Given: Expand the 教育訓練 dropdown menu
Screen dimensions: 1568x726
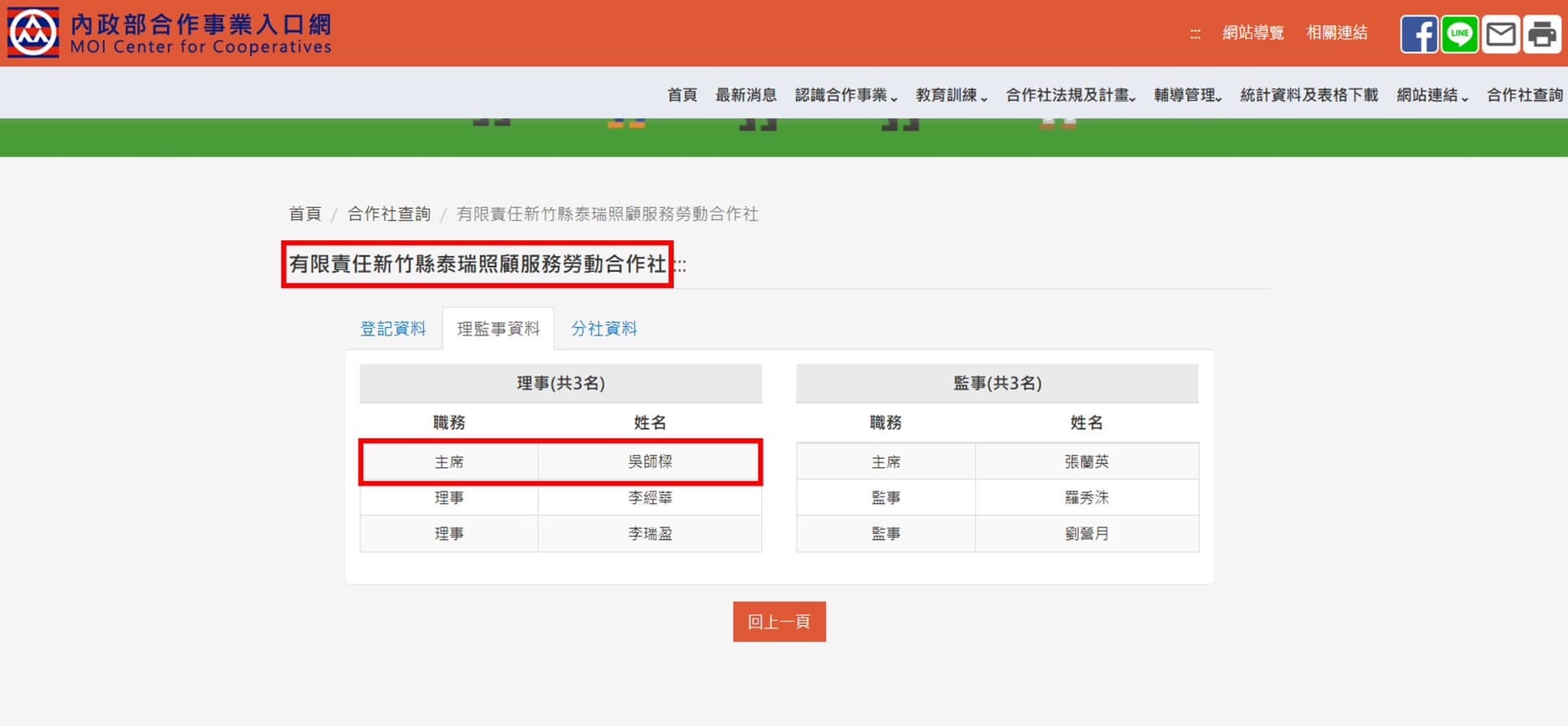Looking at the screenshot, I should 951,95.
